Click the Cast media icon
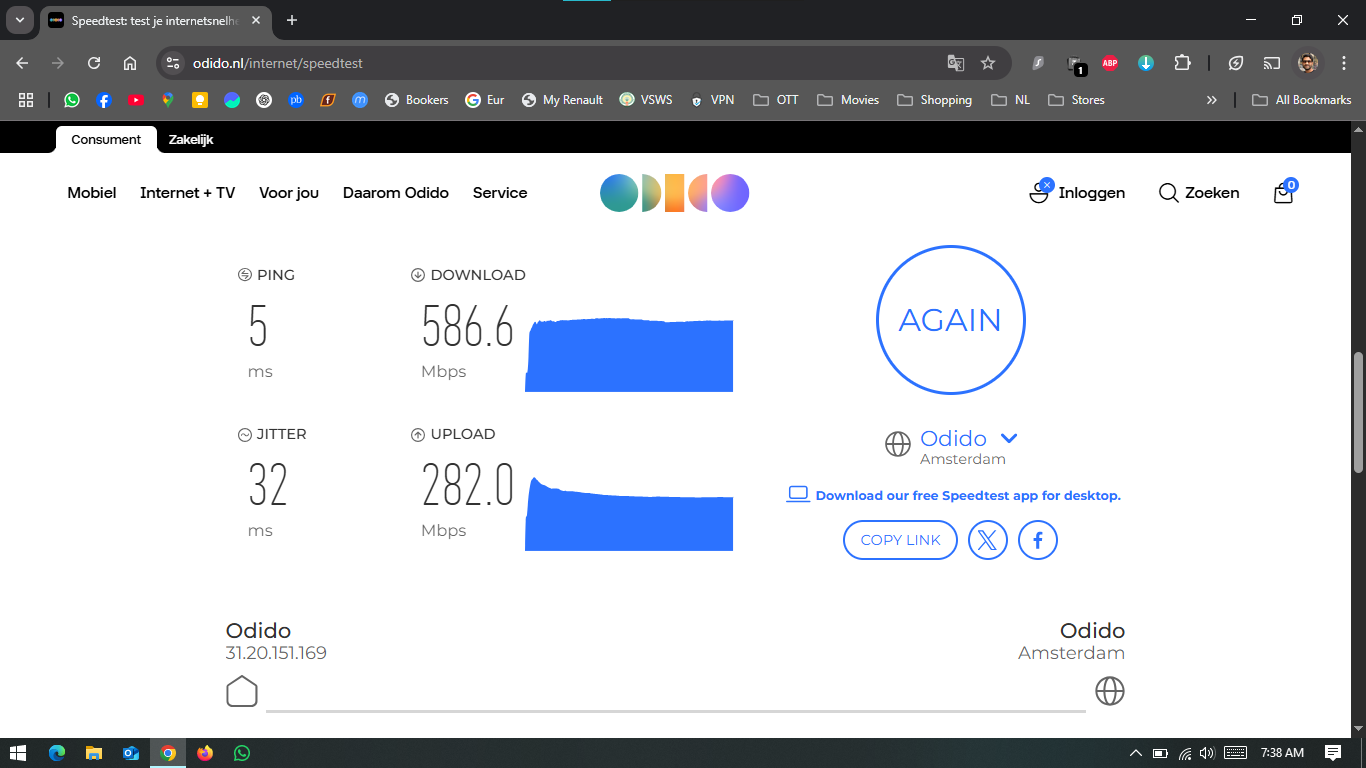This screenshot has height=768, width=1366. coord(1272,63)
